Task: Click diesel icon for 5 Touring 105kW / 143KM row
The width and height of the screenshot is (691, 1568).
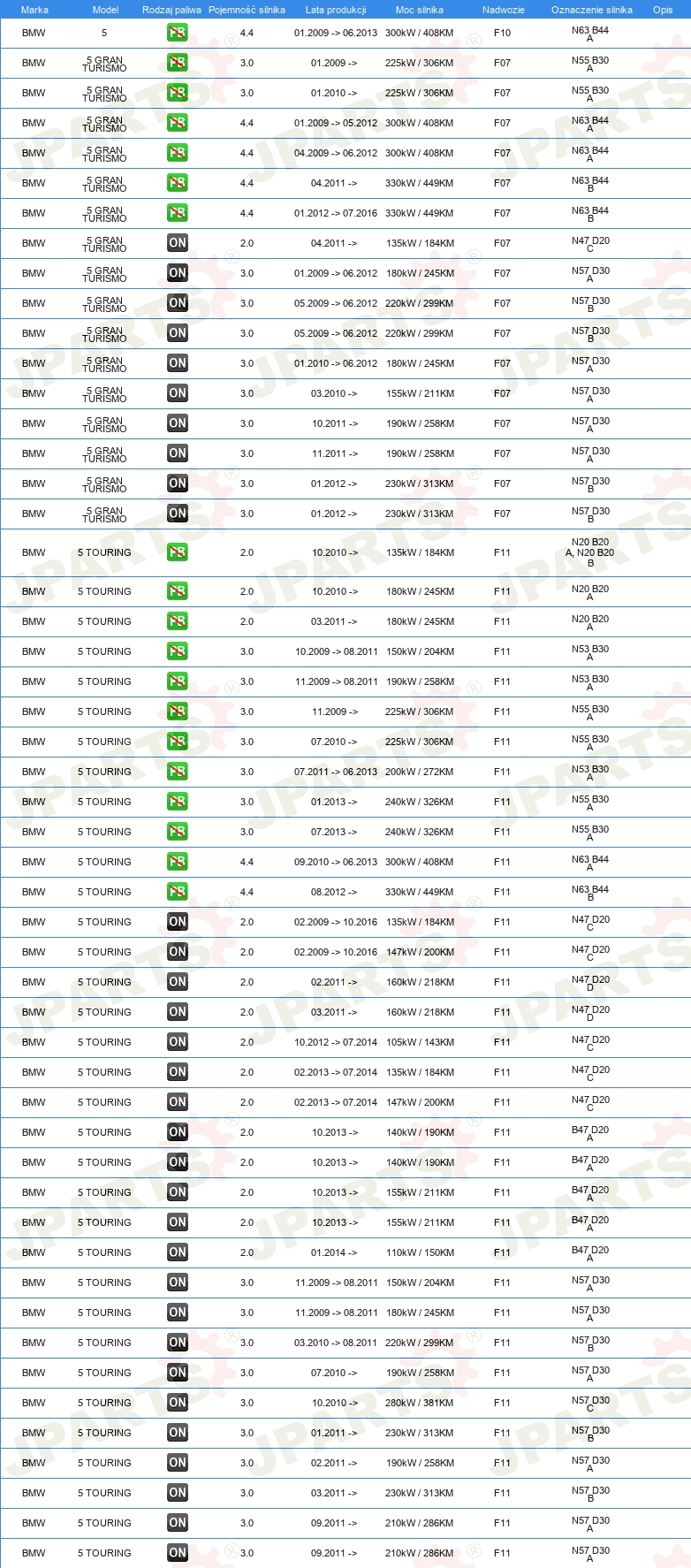Action: [177, 1042]
